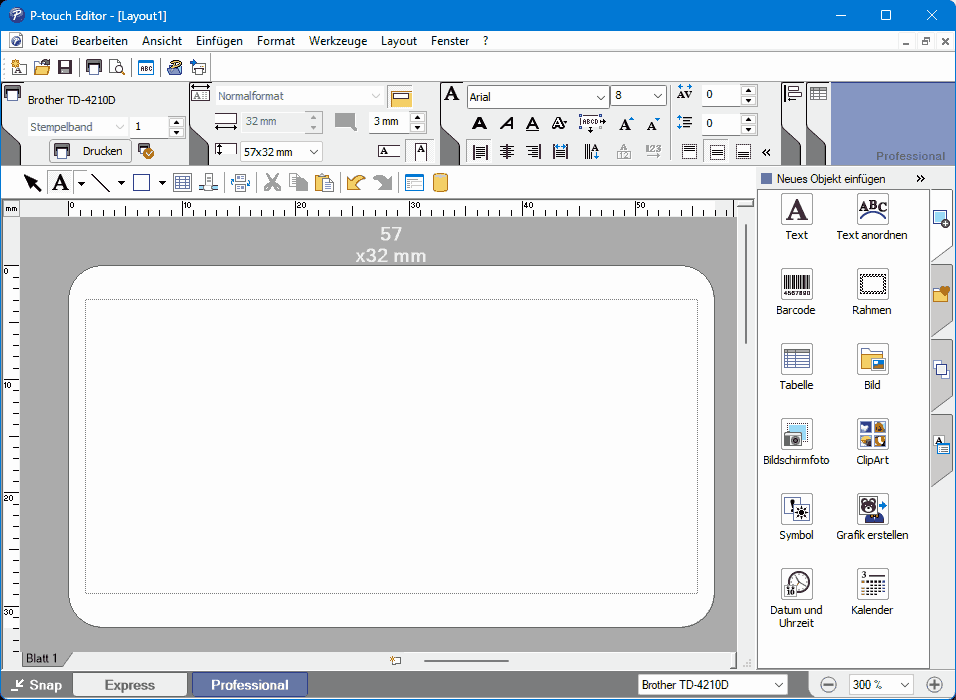
Task: Click the horizontal scrollbar below the label
Action: pyautogui.click(x=466, y=660)
